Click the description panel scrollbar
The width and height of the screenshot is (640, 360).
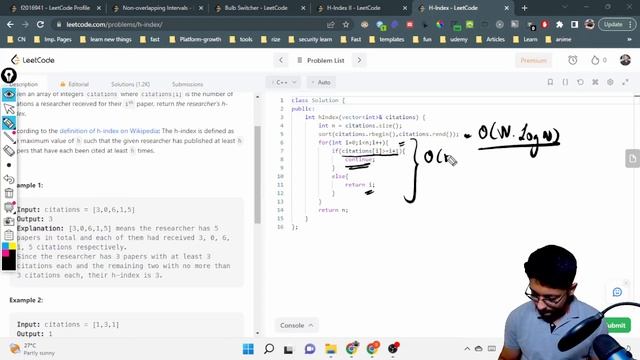point(258,174)
